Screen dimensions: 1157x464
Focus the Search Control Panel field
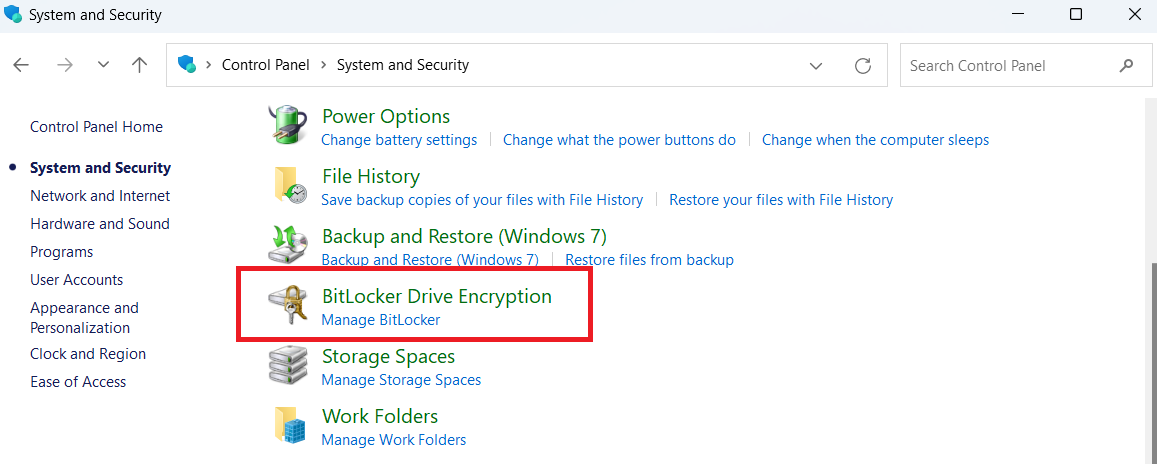click(1013, 66)
